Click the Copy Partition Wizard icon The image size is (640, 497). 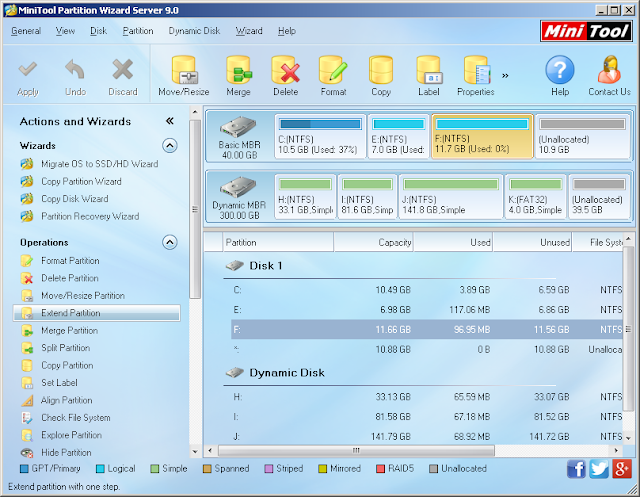(27, 182)
